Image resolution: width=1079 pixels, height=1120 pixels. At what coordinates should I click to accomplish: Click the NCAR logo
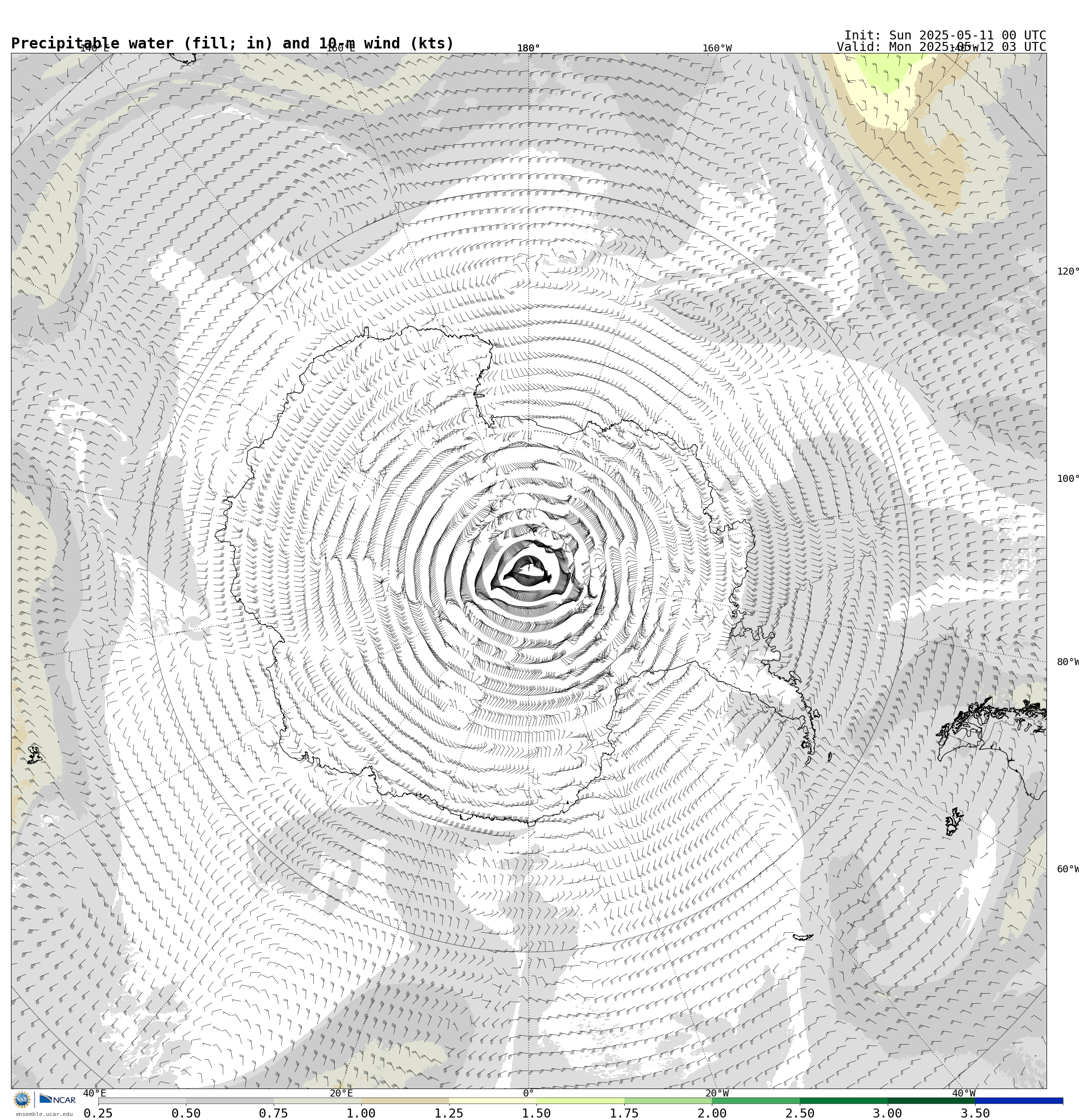tap(57, 1100)
